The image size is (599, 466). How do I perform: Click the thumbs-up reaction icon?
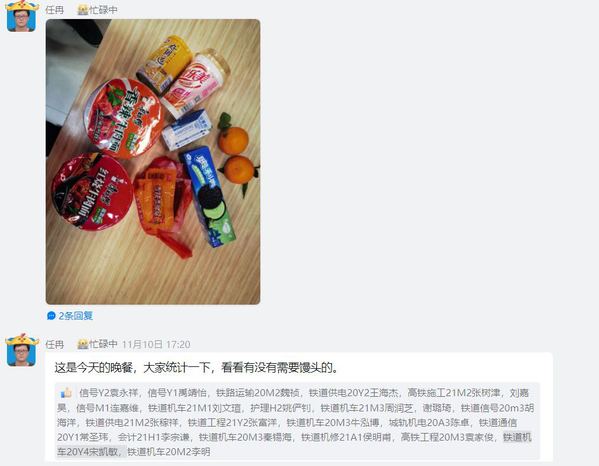click(66, 393)
